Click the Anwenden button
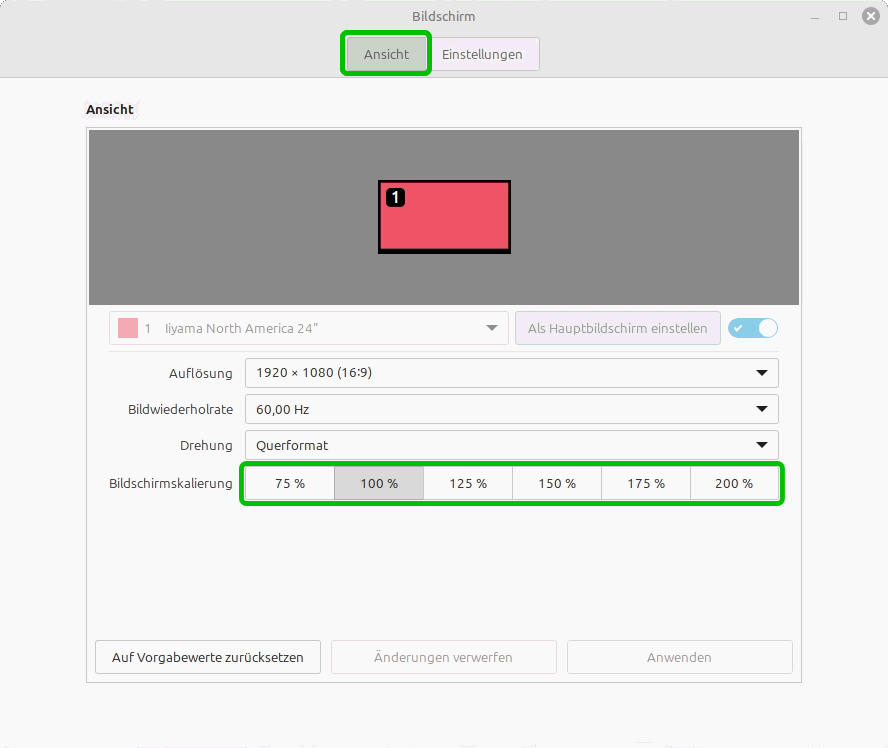 click(x=679, y=657)
